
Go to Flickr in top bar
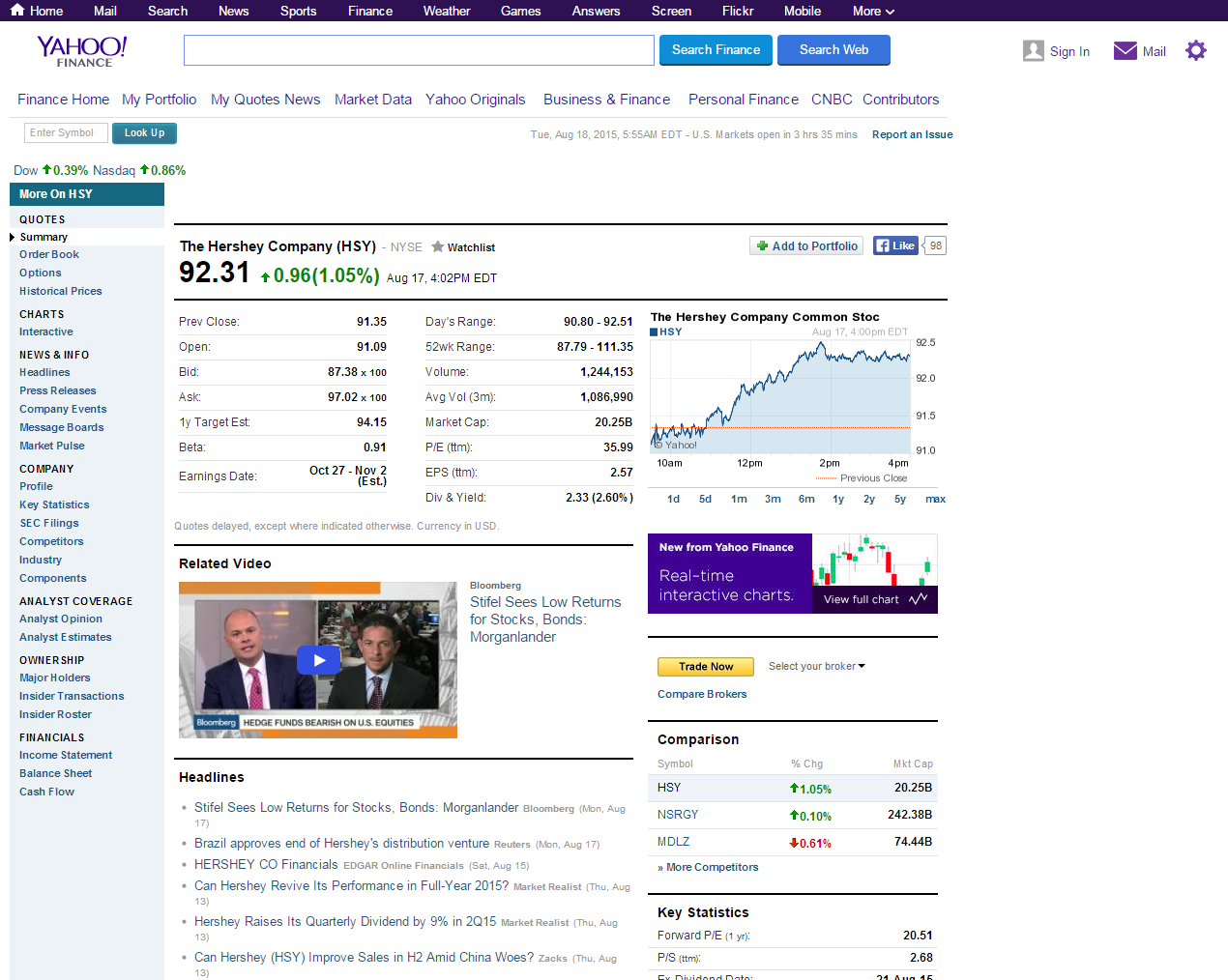738,11
